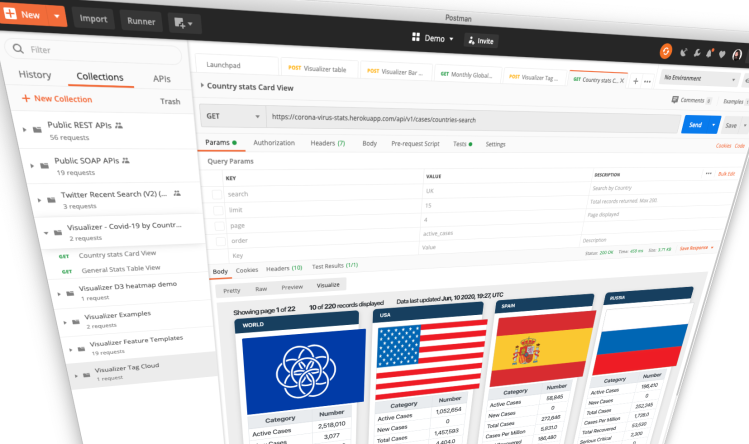The height and width of the screenshot is (444, 749).
Task: Click the Save button
Action: click(x=731, y=125)
